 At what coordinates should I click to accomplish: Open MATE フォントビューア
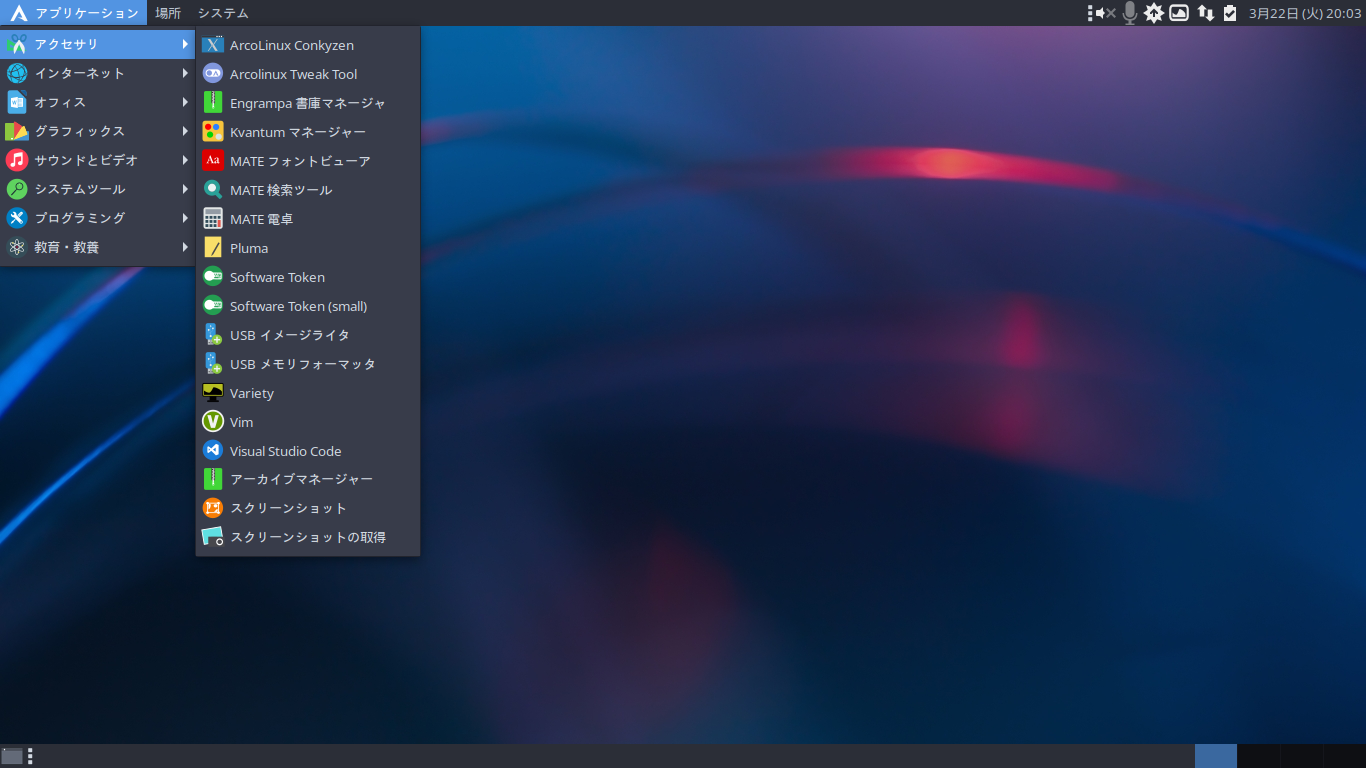coord(308,161)
